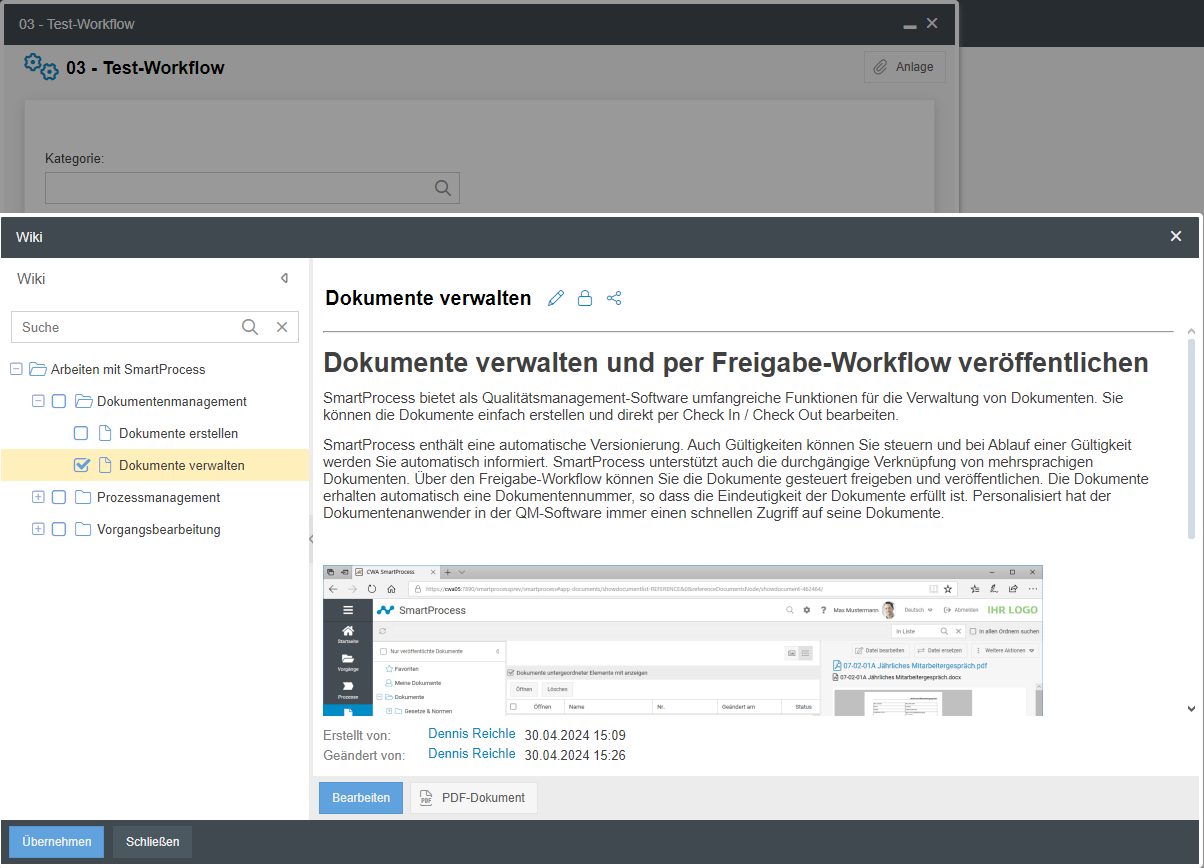Select Dokumentenmanagement in the tree
This screenshot has height=868, width=1204.
171,401
